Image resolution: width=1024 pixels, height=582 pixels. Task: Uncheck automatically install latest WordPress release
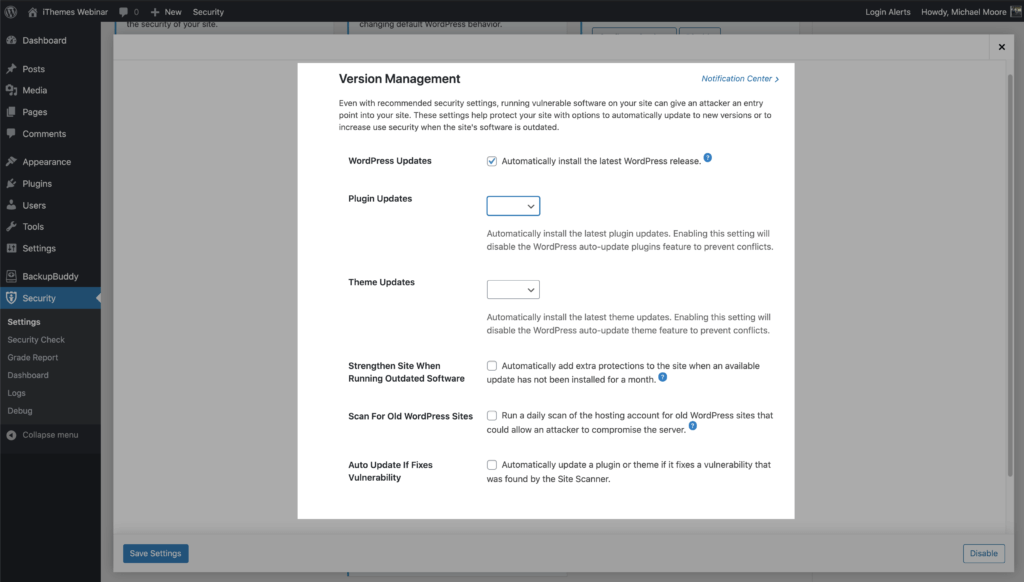(x=492, y=161)
